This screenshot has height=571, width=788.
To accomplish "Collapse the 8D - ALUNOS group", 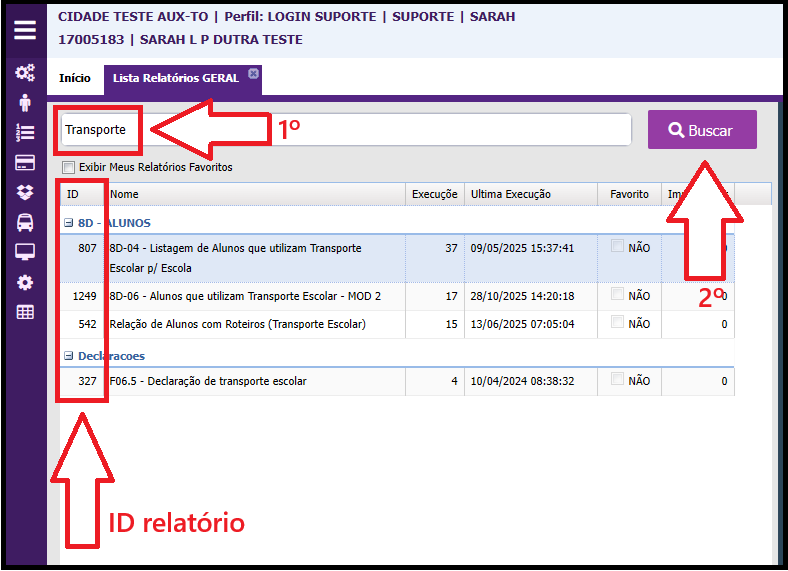I will 68,223.
